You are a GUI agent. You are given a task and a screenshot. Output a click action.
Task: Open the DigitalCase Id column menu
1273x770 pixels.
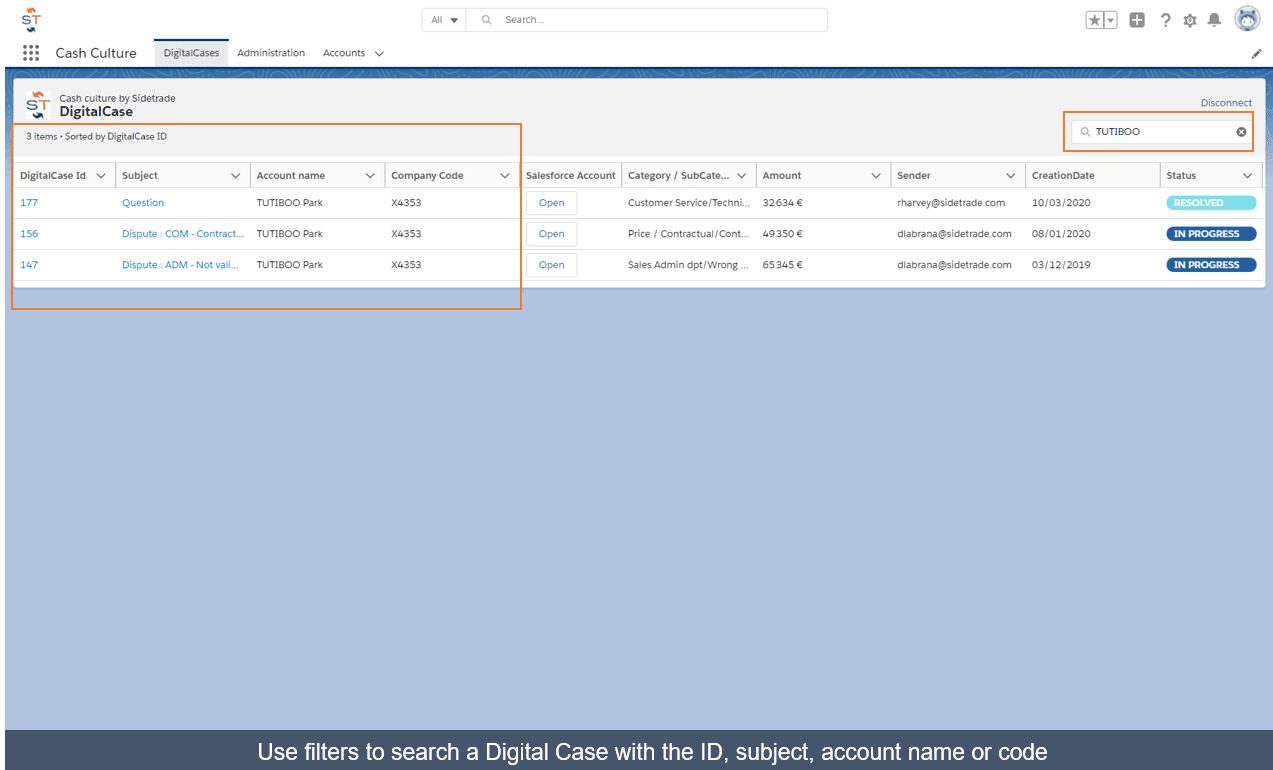(x=101, y=176)
